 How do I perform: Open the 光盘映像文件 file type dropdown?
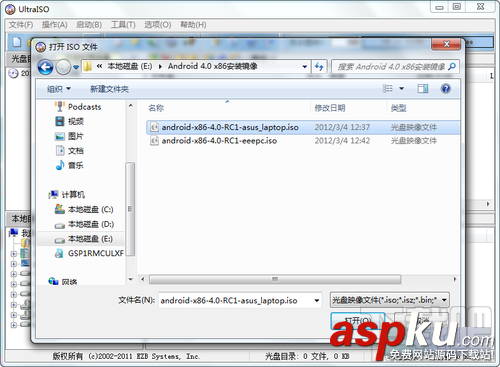pos(390,300)
